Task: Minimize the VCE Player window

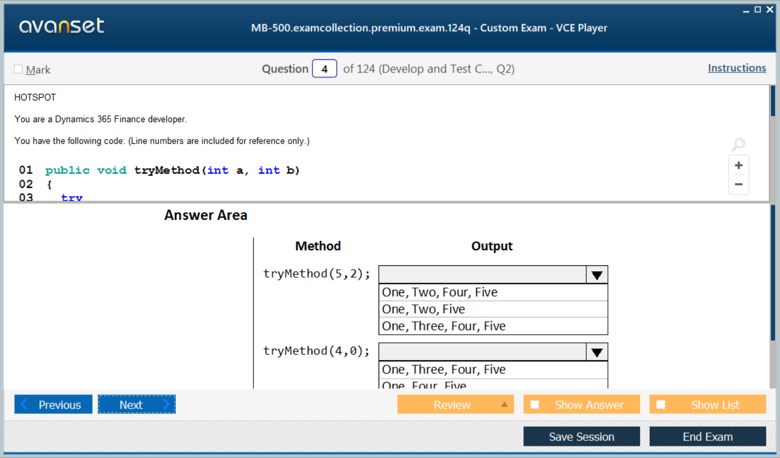Action: (746, 10)
